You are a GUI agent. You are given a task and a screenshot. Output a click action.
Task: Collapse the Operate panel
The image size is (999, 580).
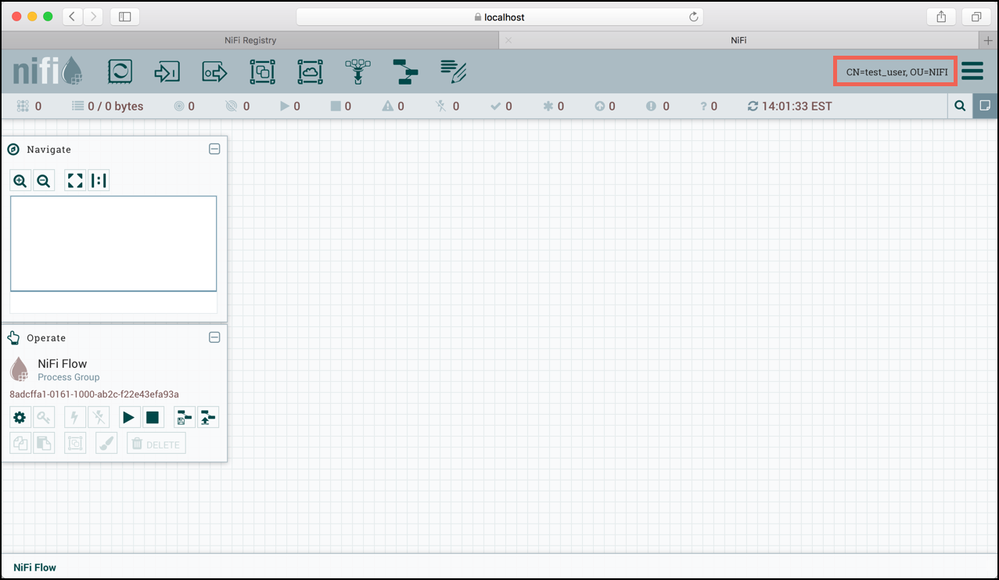click(x=214, y=337)
